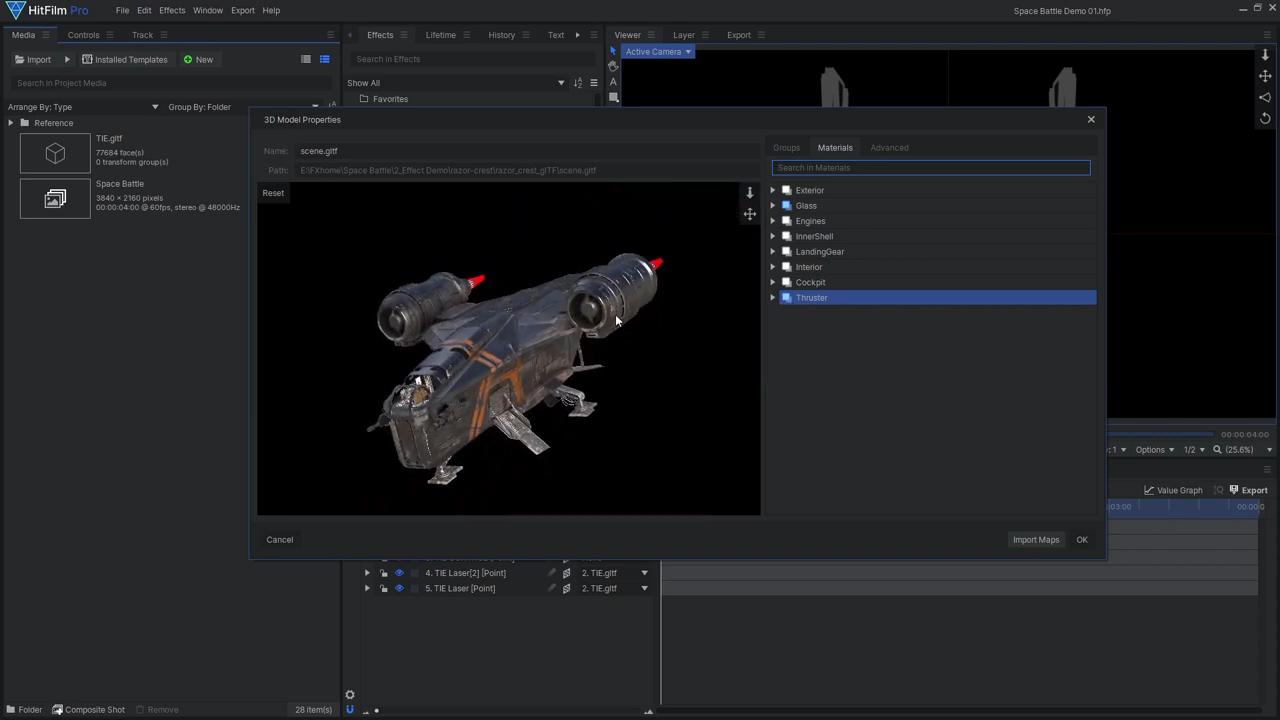Toggle lock on 4. TIE Laser[2] layer
Image resolution: width=1280 pixels, height=720 pixels.
pyautogui.click(x=383, y=573)
